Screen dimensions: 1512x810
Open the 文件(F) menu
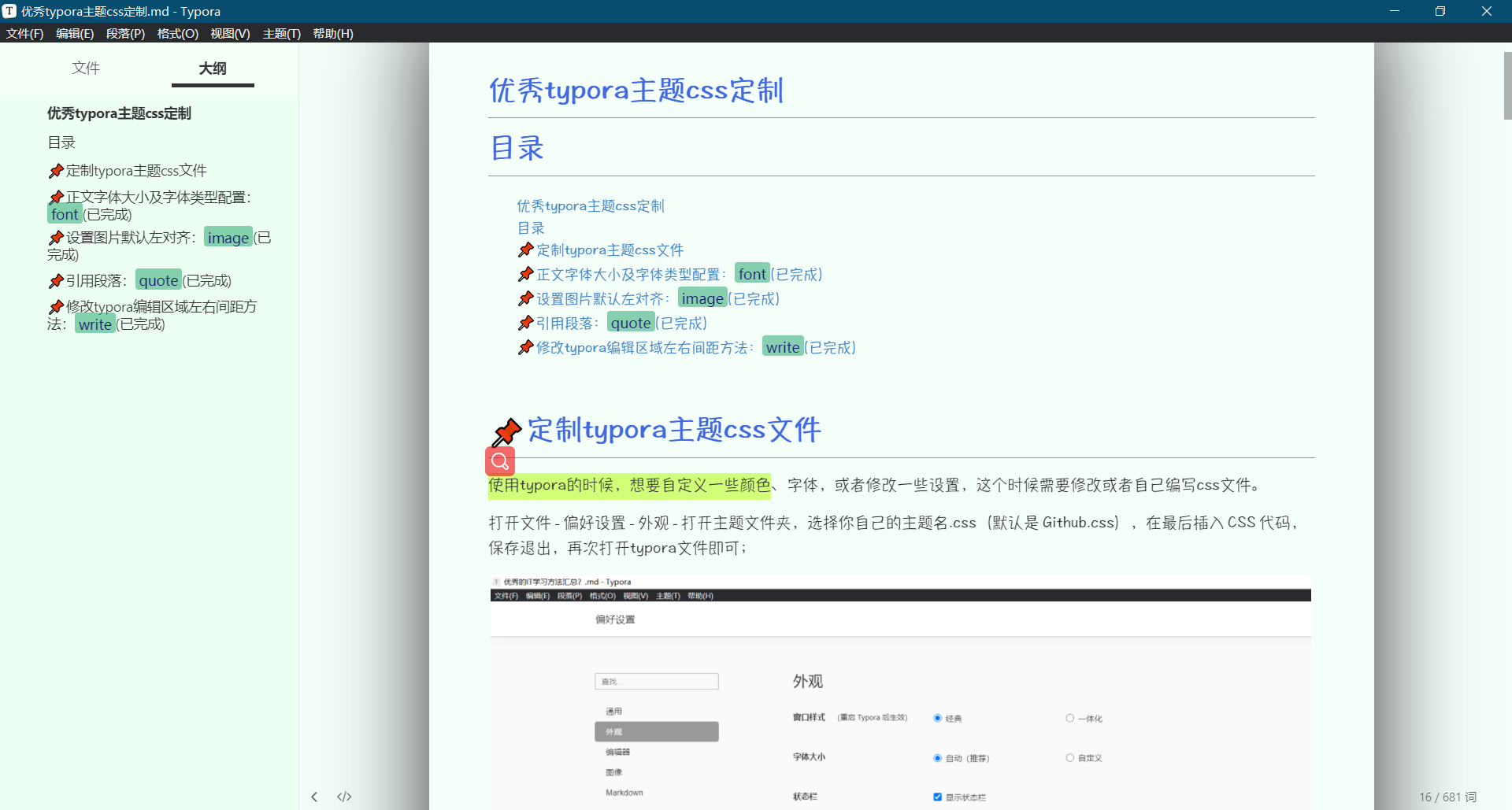point(24,33)
